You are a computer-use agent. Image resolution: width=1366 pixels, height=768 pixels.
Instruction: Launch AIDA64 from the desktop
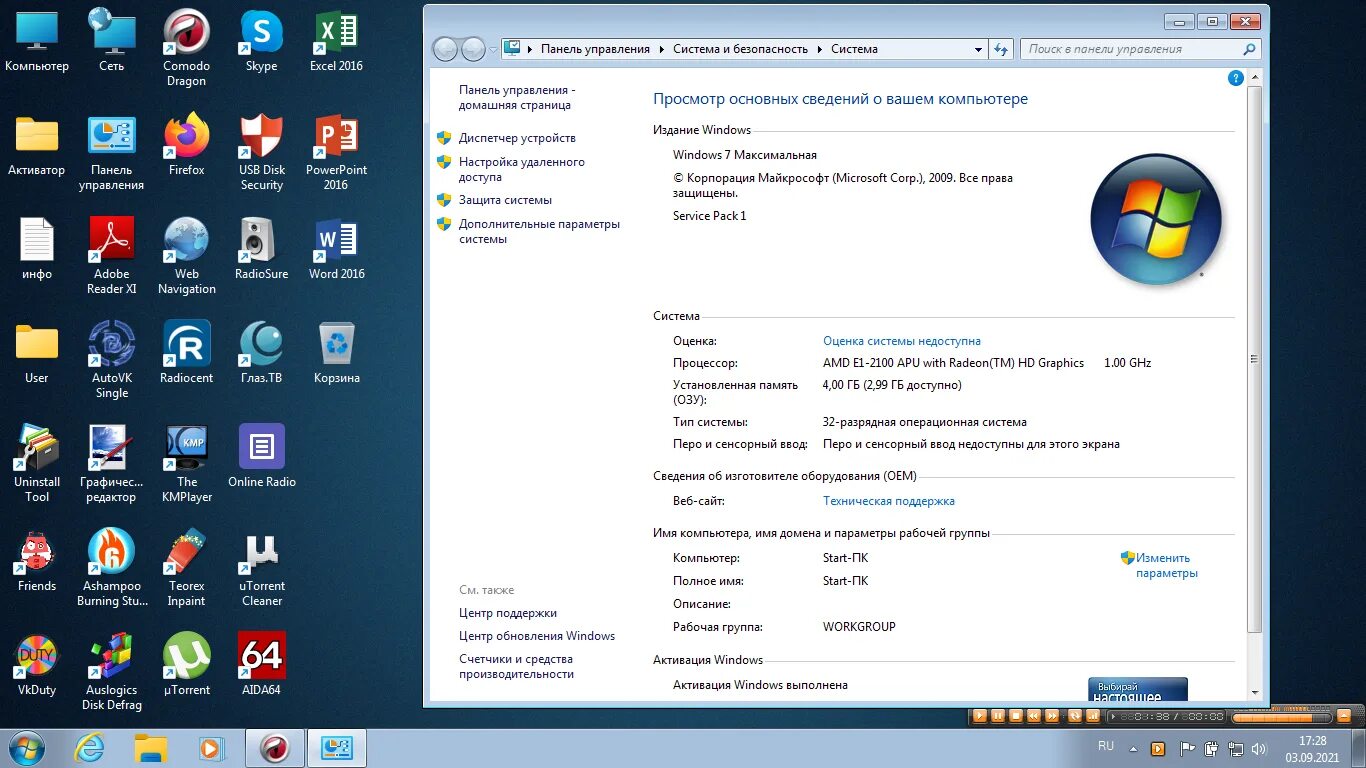[x=261, y=664]
